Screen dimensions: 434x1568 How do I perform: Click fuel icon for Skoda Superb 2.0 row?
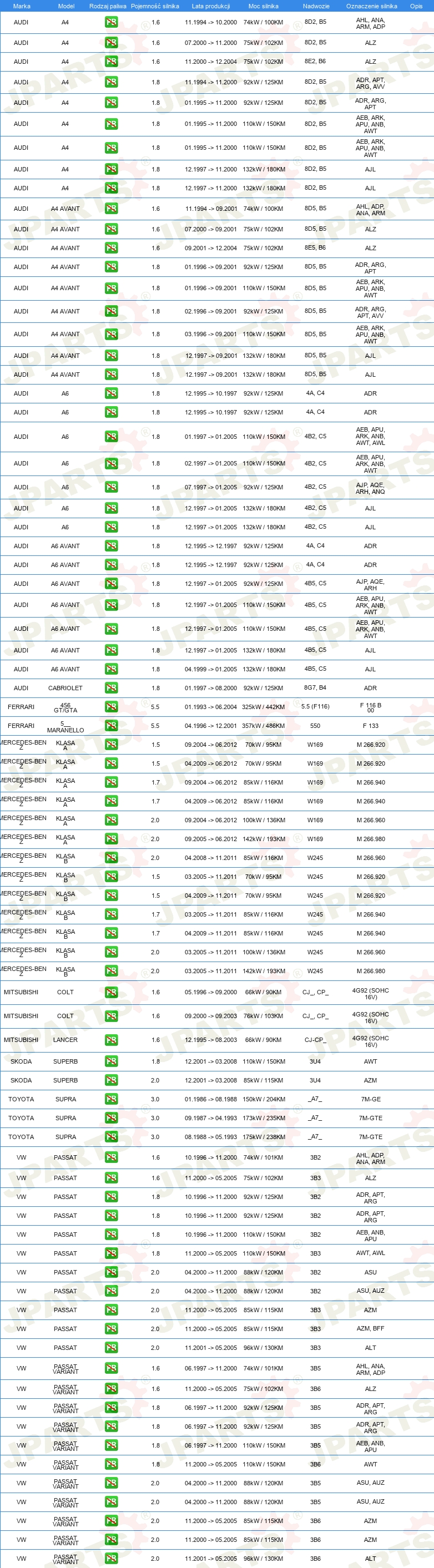click(112, 1080)
